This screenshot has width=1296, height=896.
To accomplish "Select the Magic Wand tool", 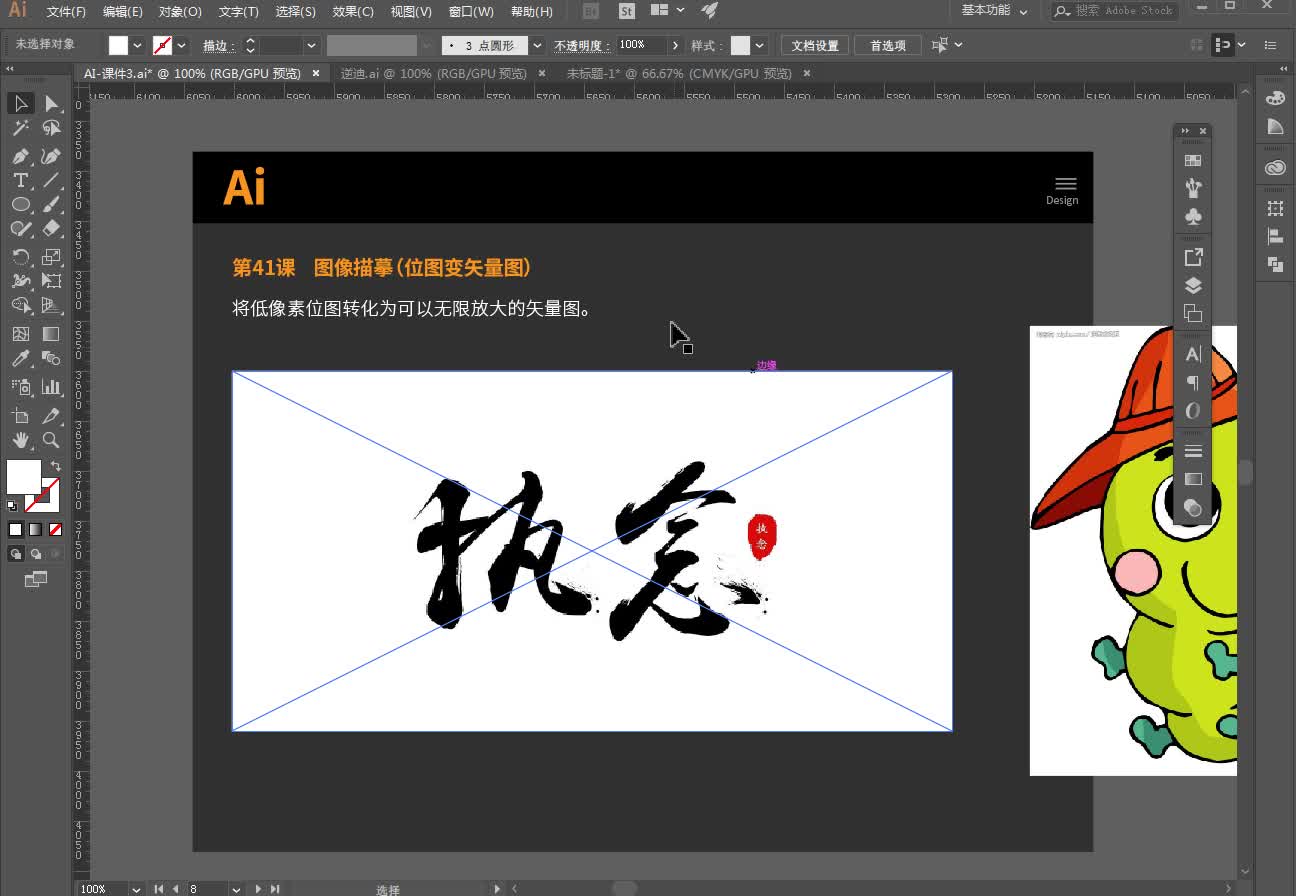I will tap(19, 127).
